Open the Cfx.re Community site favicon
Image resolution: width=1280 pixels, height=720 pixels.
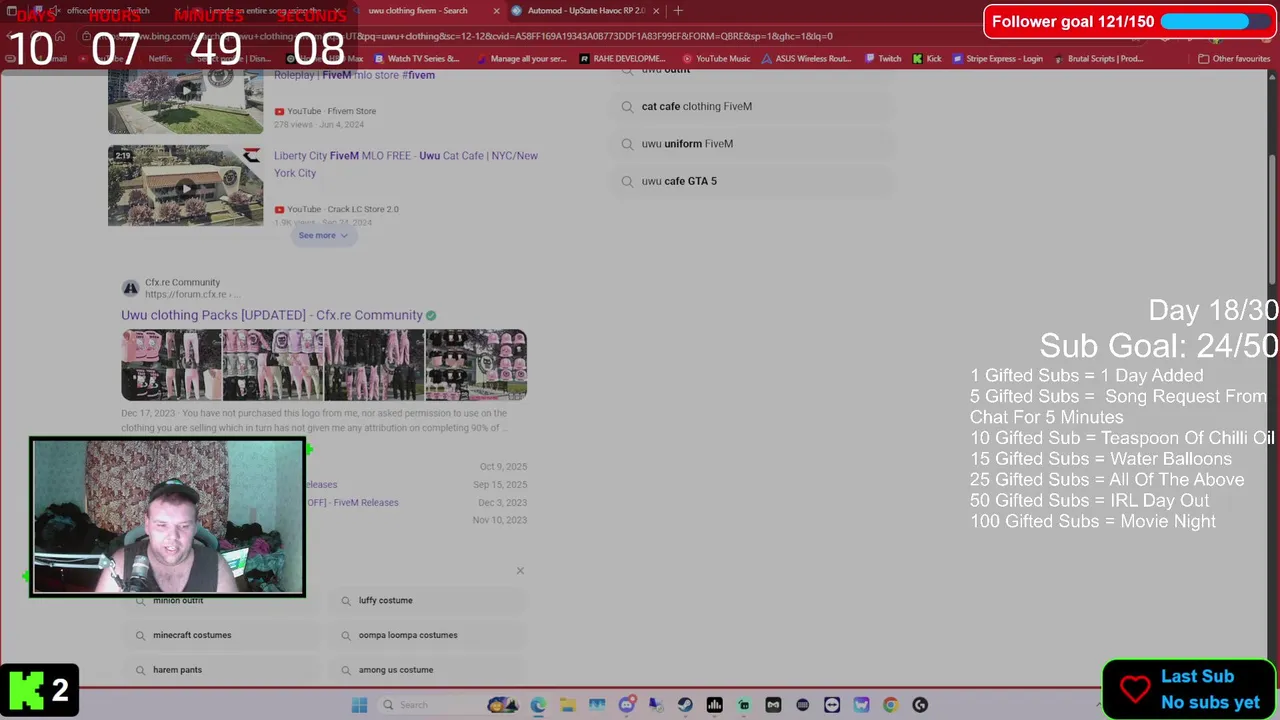tap(130, 288)
